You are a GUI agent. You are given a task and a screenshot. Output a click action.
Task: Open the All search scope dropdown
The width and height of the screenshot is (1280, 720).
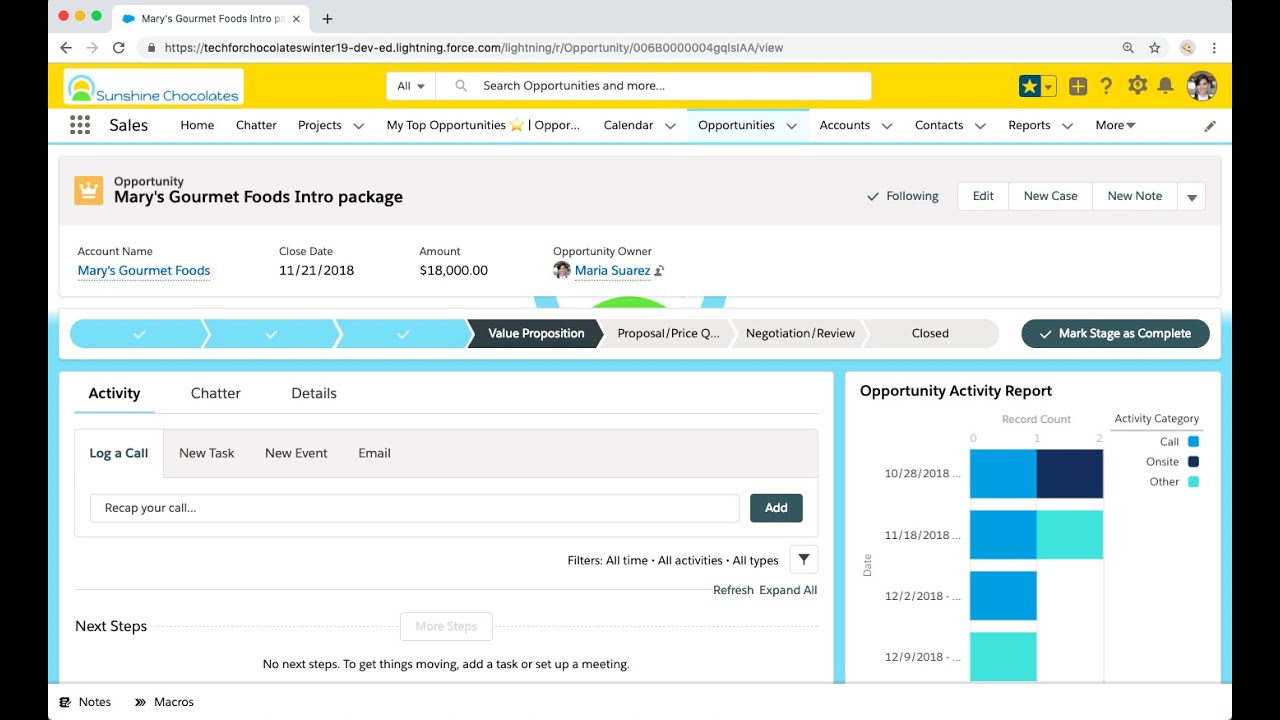(x=411, y=86)
